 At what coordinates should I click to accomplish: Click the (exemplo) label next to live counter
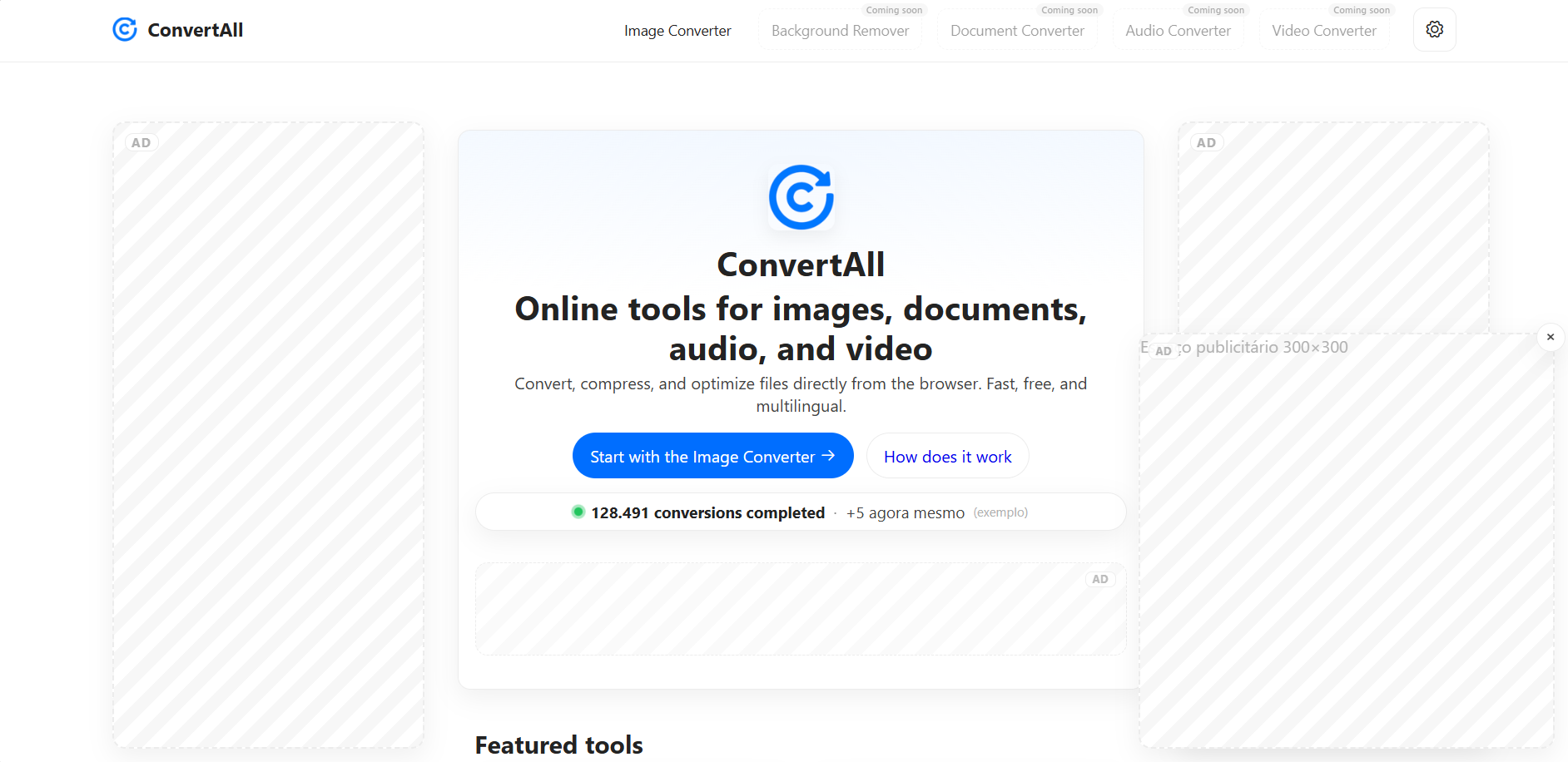point(1000,512)
